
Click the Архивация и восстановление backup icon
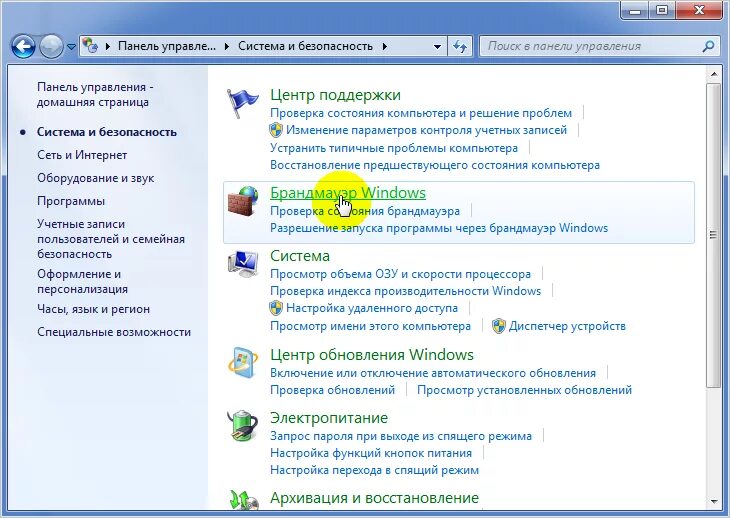pos(243,500)
